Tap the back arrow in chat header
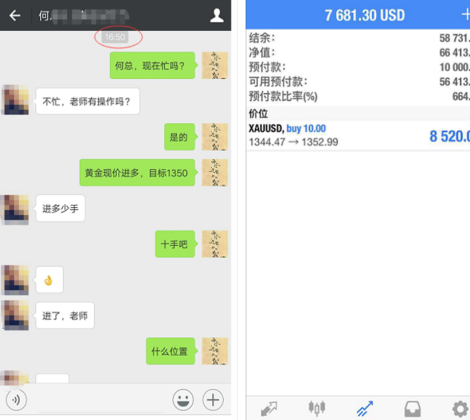This screenshot has width=470, height=420. (x=15, y=15)
